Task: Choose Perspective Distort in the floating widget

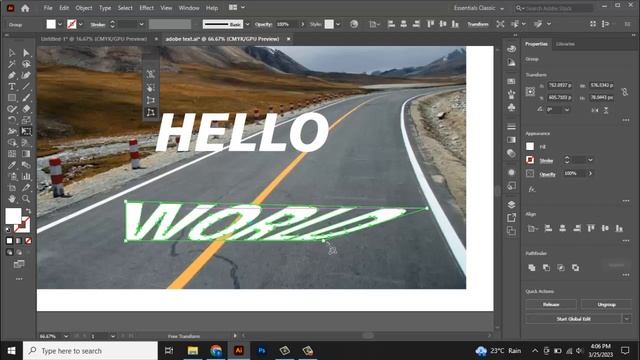Action: [151, 100]
